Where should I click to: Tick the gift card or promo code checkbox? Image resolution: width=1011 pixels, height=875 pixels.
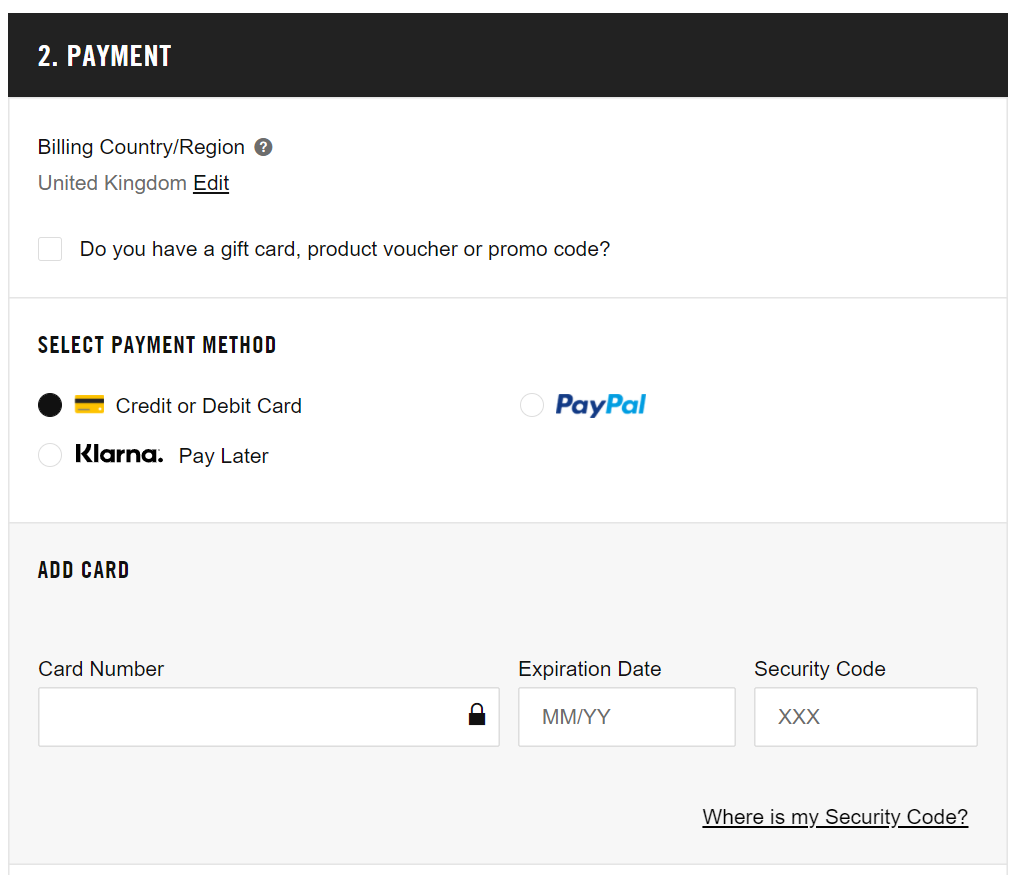[x=50, y=249]
